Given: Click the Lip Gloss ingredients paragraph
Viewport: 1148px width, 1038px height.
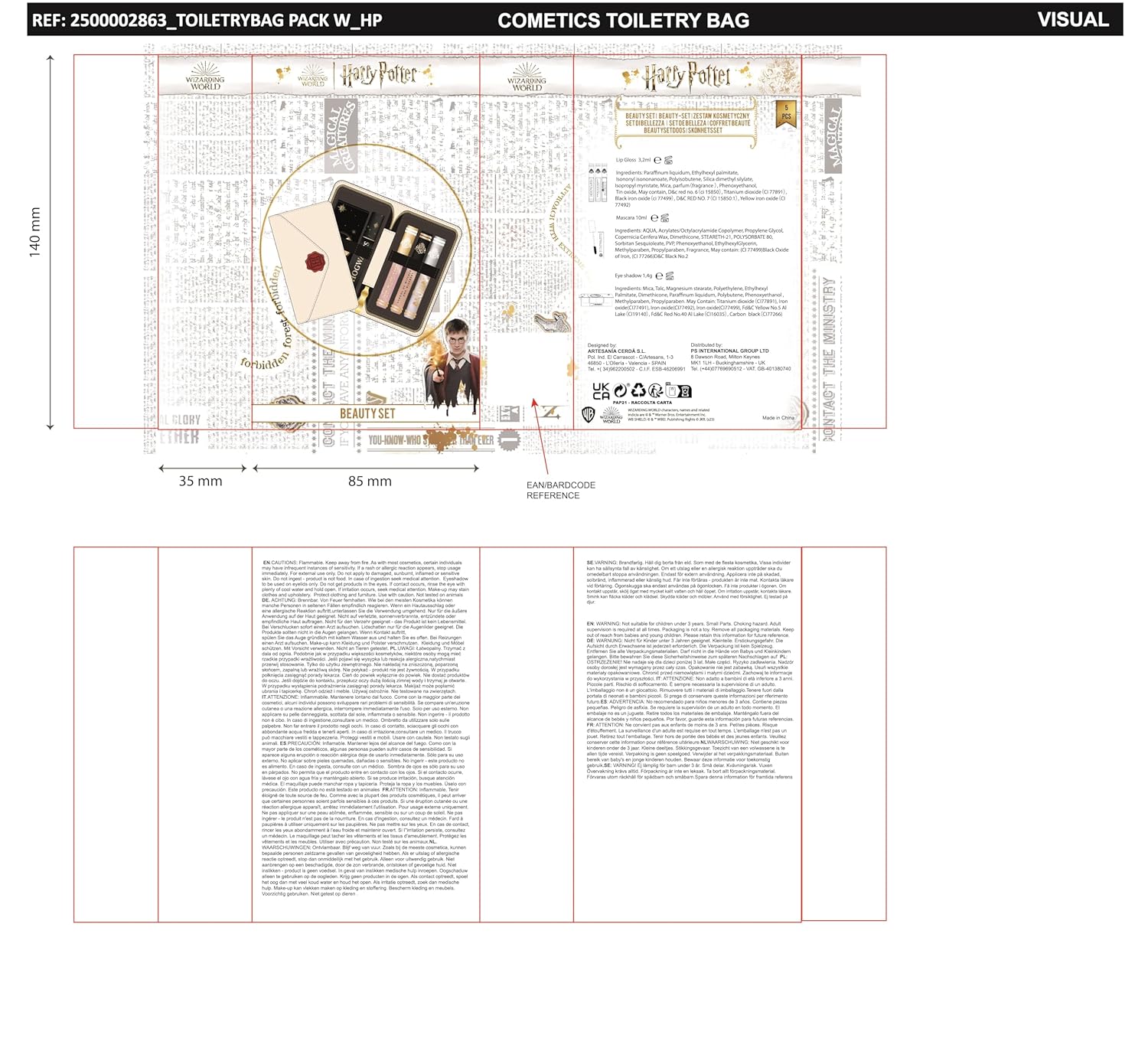Looking at the screenshot, I should tap(701, 189).
